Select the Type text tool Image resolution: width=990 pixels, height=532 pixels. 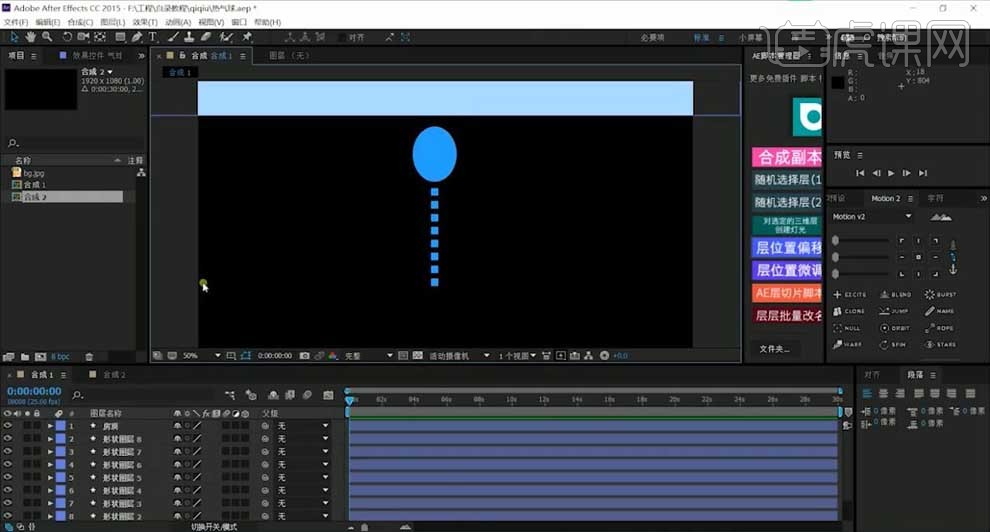click(153, 37)
